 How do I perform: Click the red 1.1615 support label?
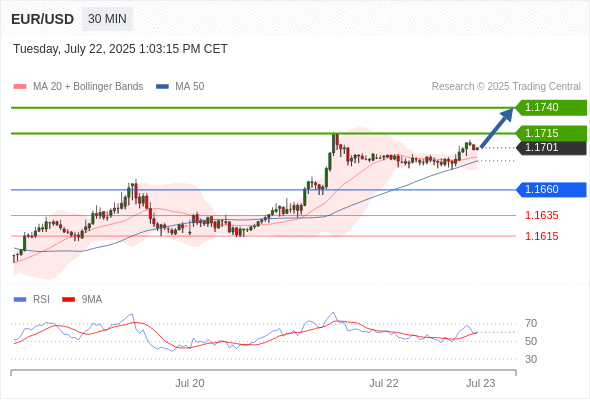(x=542, y=236)
